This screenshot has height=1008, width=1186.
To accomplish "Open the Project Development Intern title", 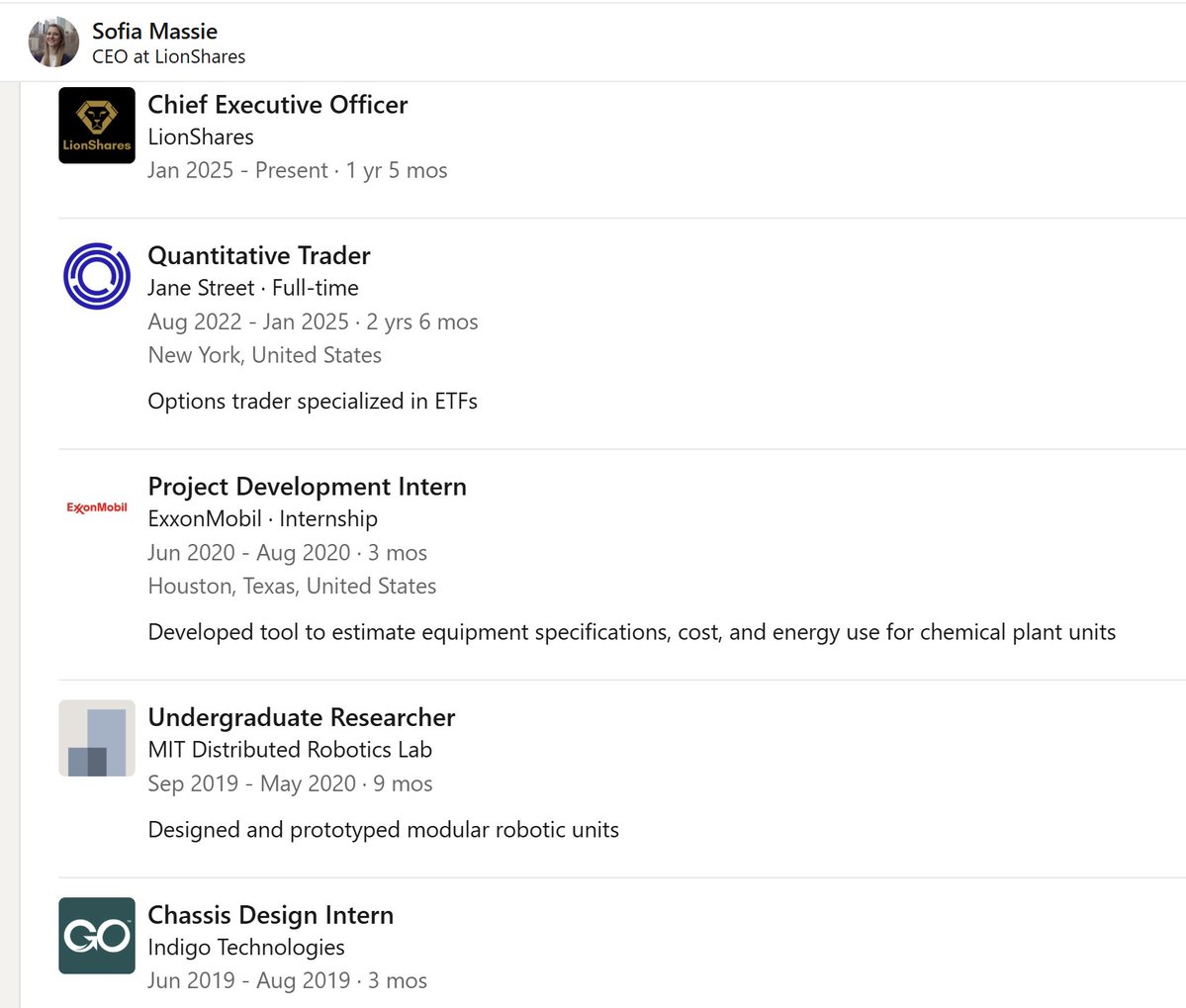I will tap(307, 487).
